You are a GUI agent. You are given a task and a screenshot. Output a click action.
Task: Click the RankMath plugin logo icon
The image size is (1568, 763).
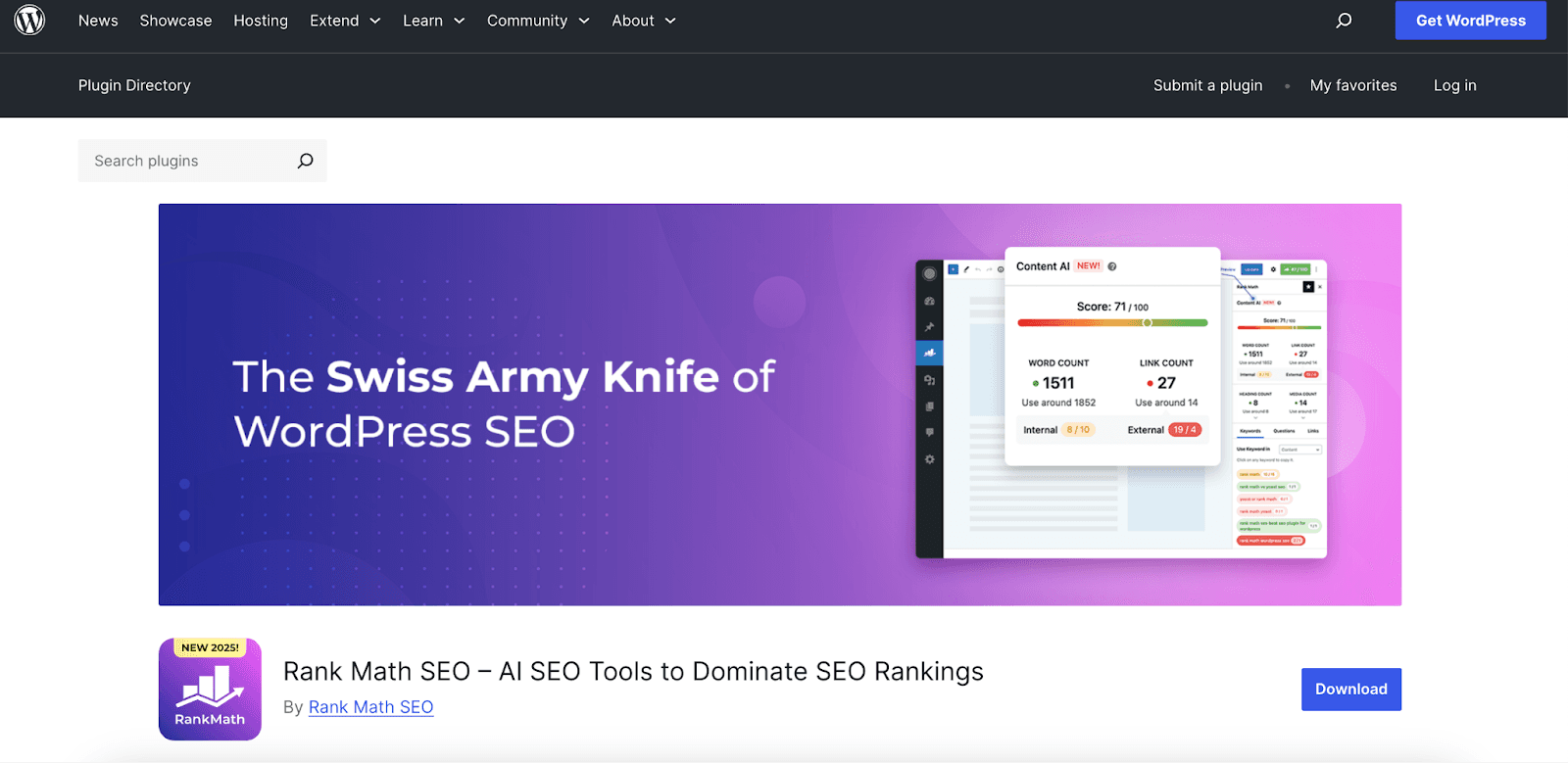210,690
